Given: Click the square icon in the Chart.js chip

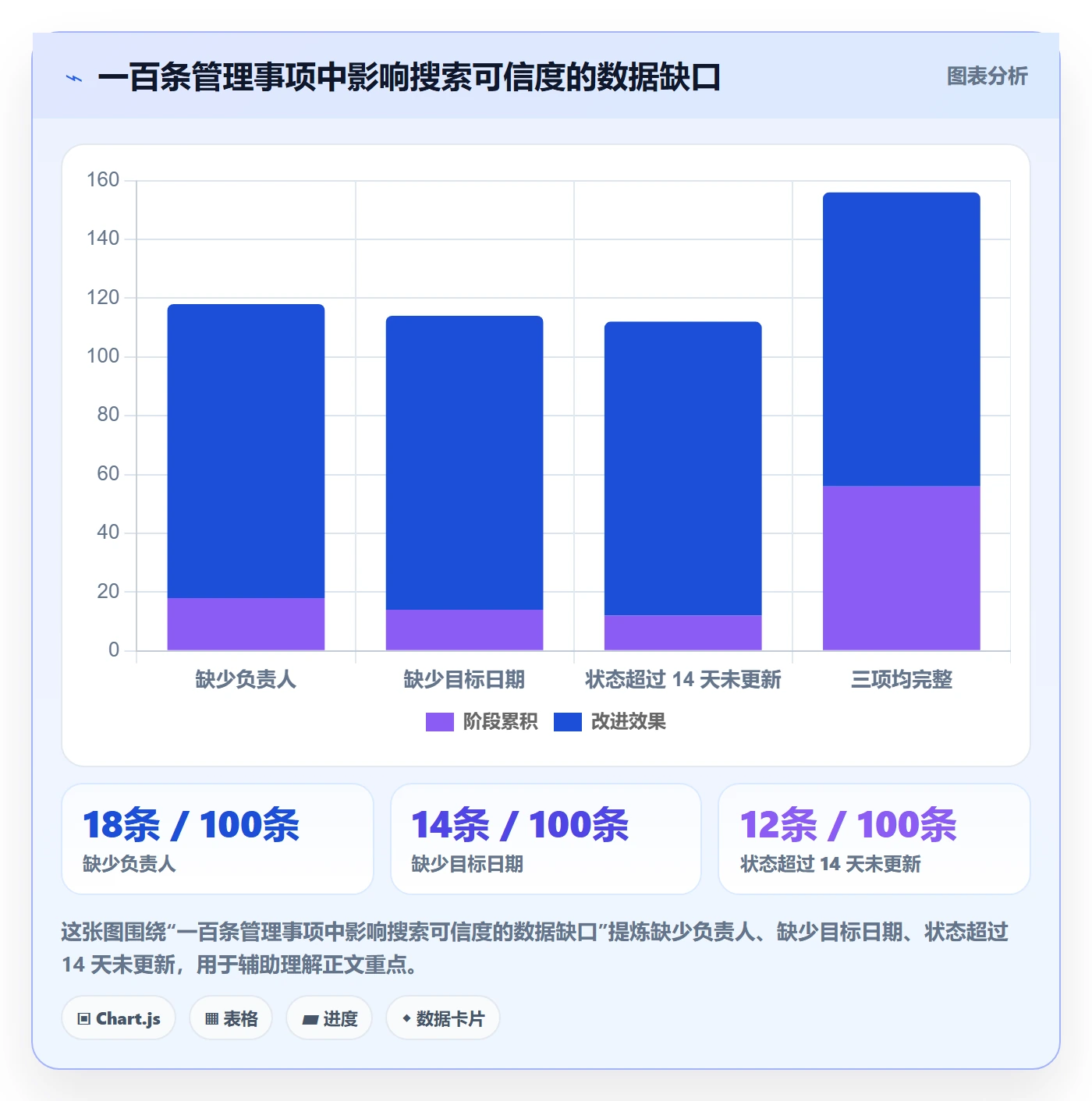Looking at the screenshot, I should click(x=84, y=1019).
